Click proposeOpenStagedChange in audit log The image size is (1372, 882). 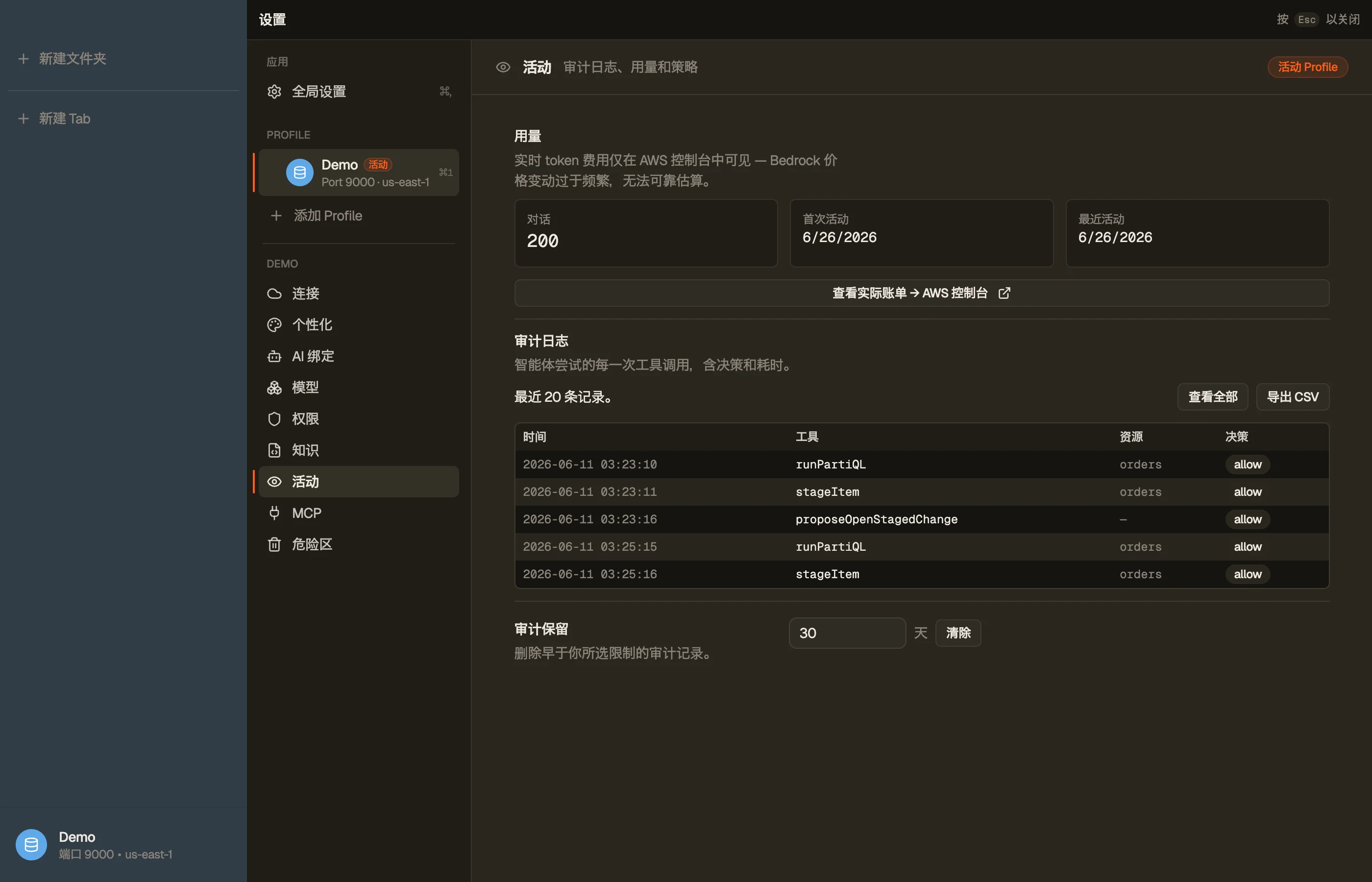point(876,519)
